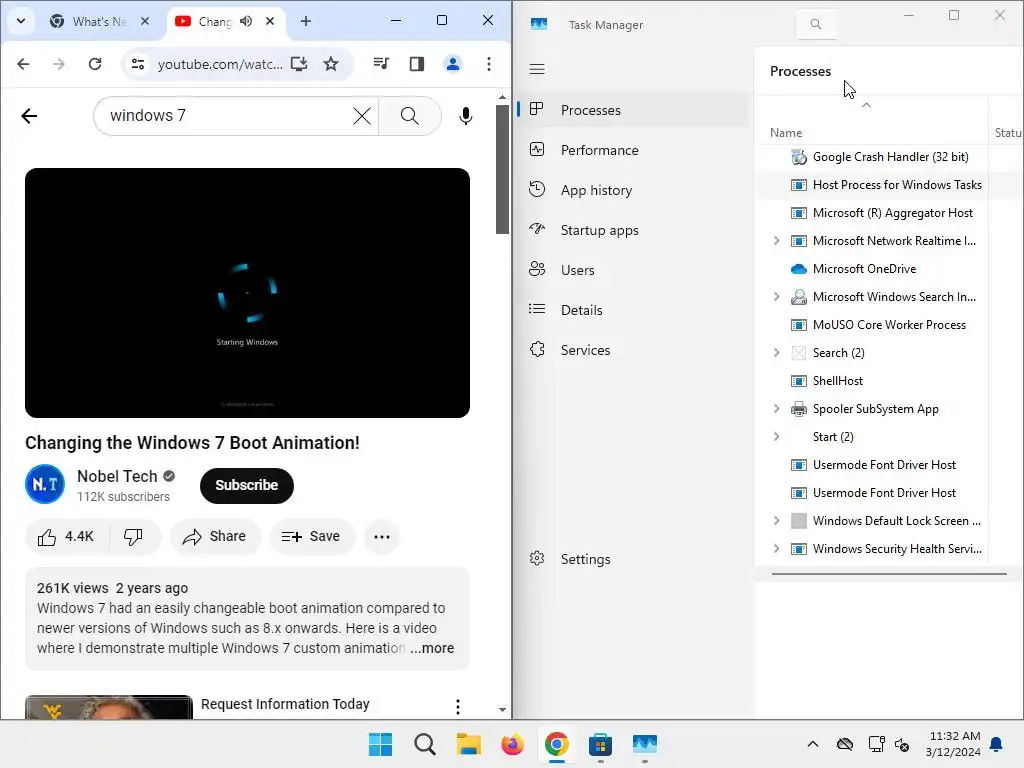Viewport: 1024px width, 768px height.
Task: Toggle Task Manager hamburger navigation
Action: click(x=537, y=69)
